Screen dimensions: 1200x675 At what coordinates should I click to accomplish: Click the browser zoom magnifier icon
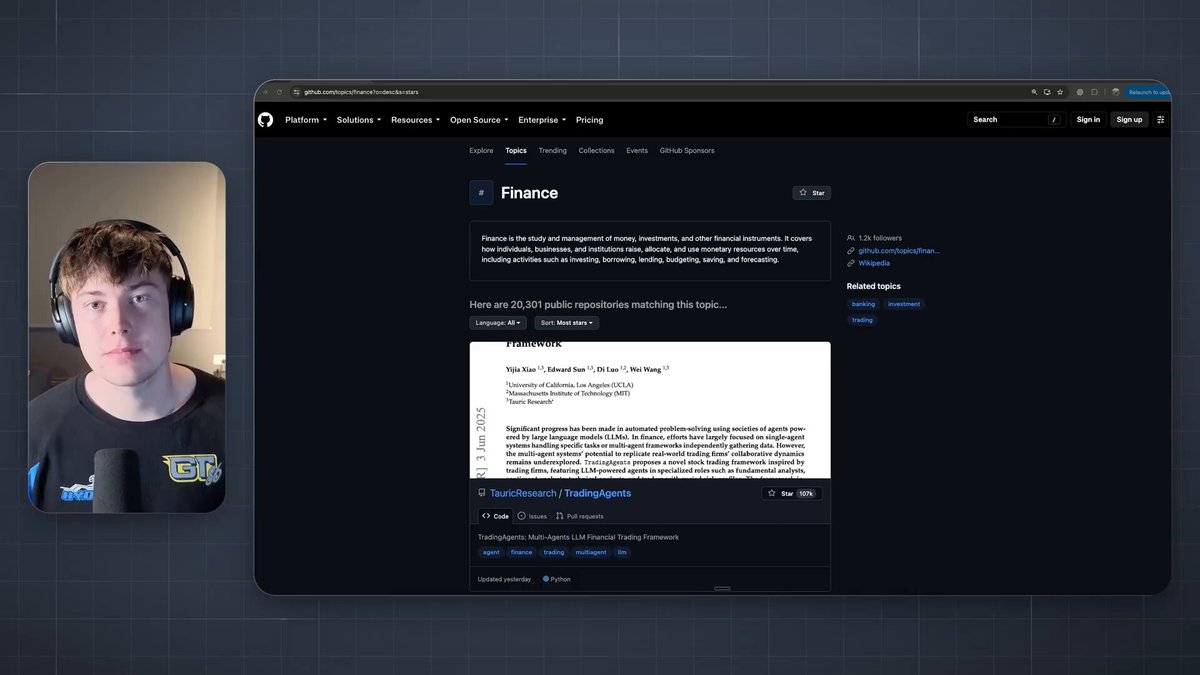[1034, 92]
